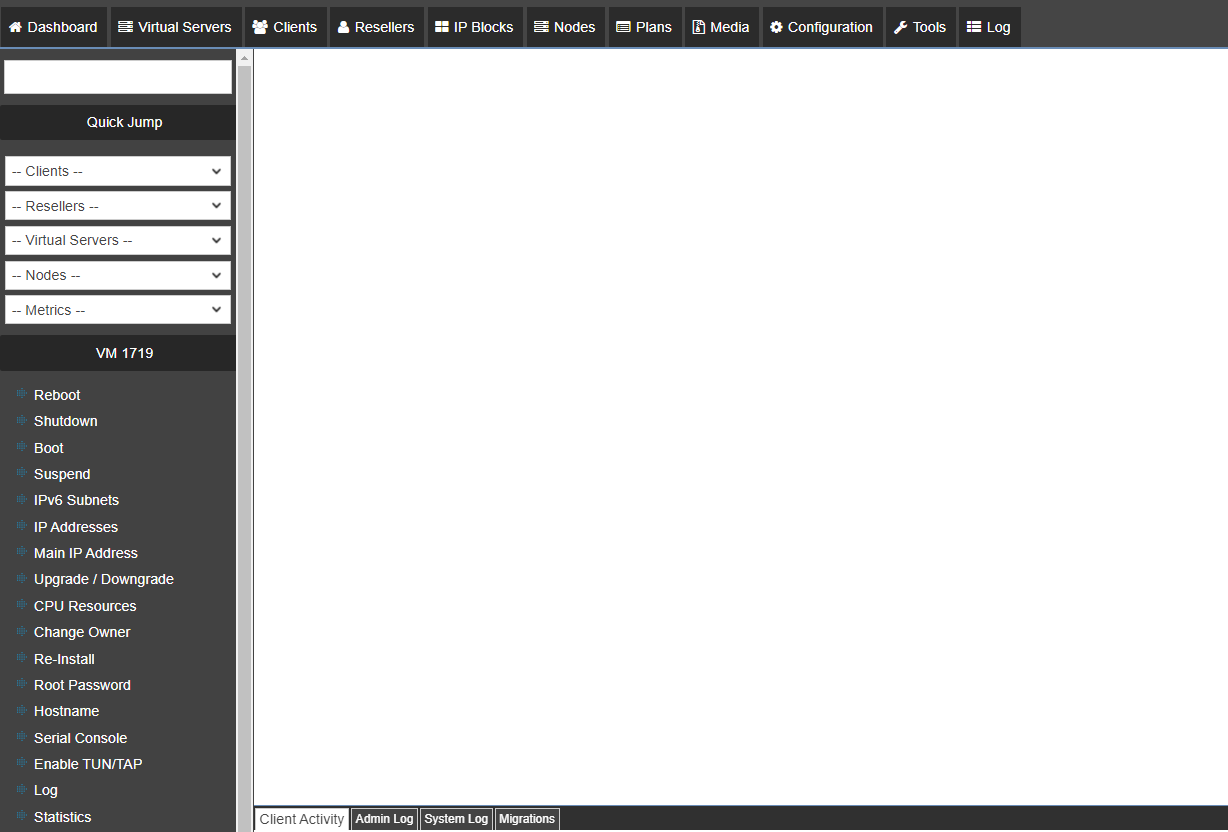
Task: Click the Nodes server icon
Action: [541, 27]
